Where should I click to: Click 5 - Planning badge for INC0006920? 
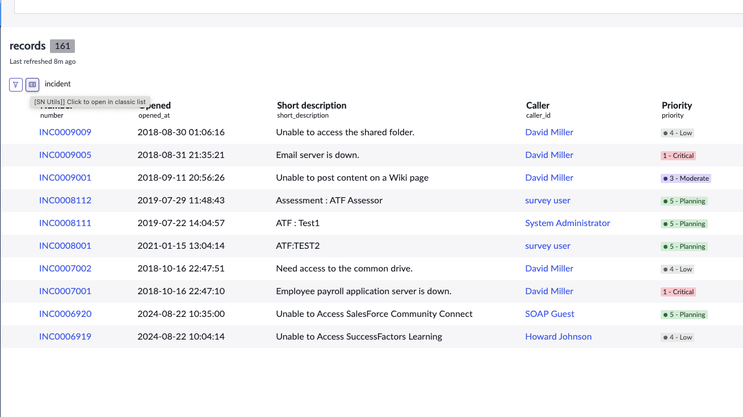pos(684,315)
